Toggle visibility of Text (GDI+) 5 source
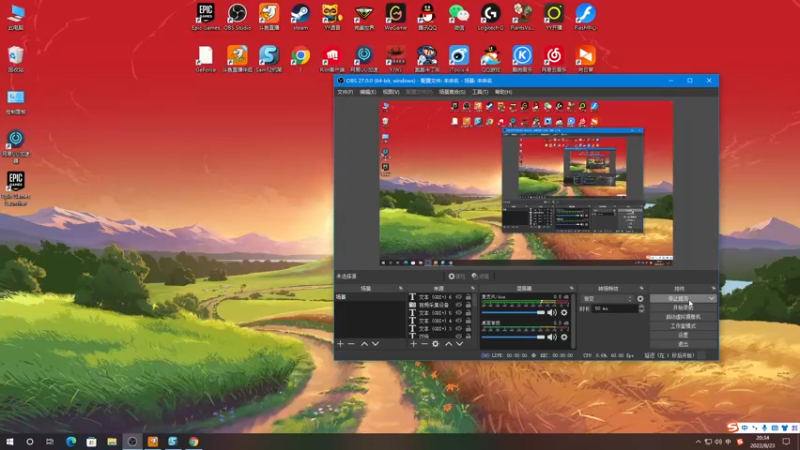 tap(459, 313)
